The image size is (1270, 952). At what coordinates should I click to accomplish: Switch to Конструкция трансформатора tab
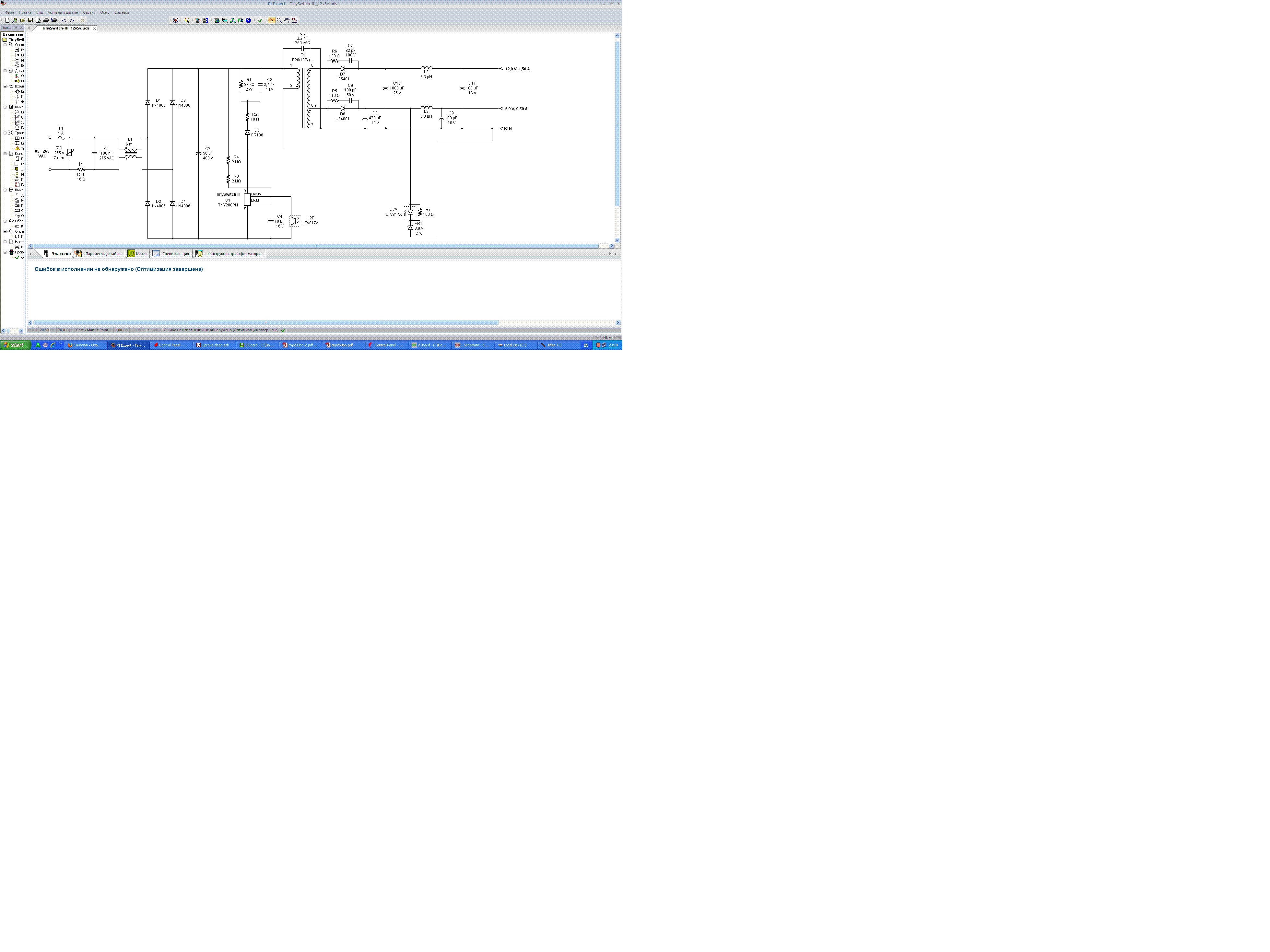click(x=233, y=254)
